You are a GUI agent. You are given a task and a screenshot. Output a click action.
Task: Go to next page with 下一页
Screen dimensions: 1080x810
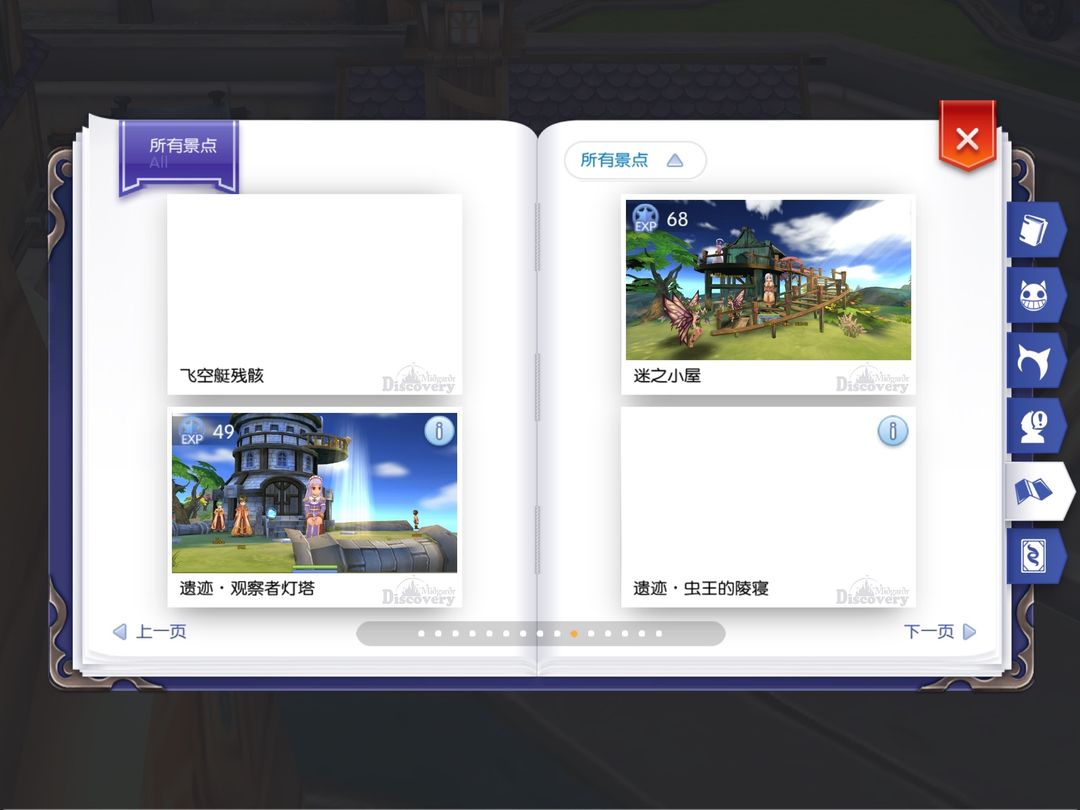point(940,632)
